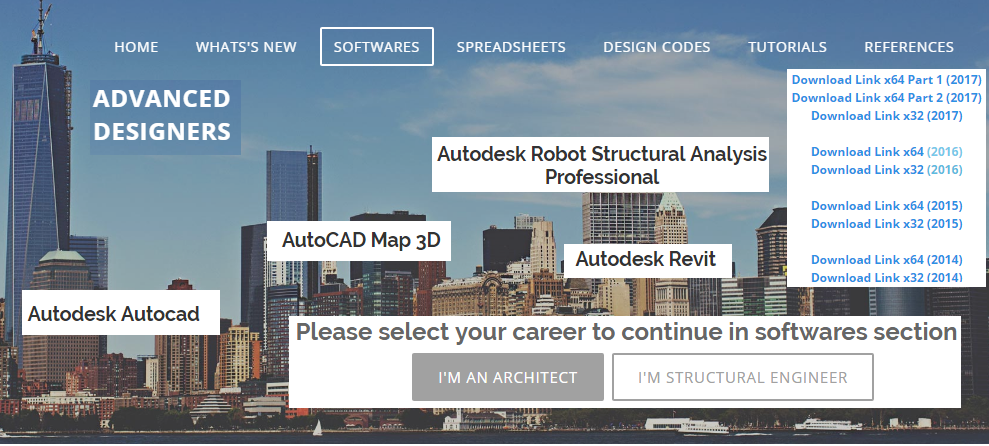Image resolution: width=989 pixels, height=446 pixels.
Task: Click Download Link x64 Part 1 (2017)
Action: tap(887, 79)
